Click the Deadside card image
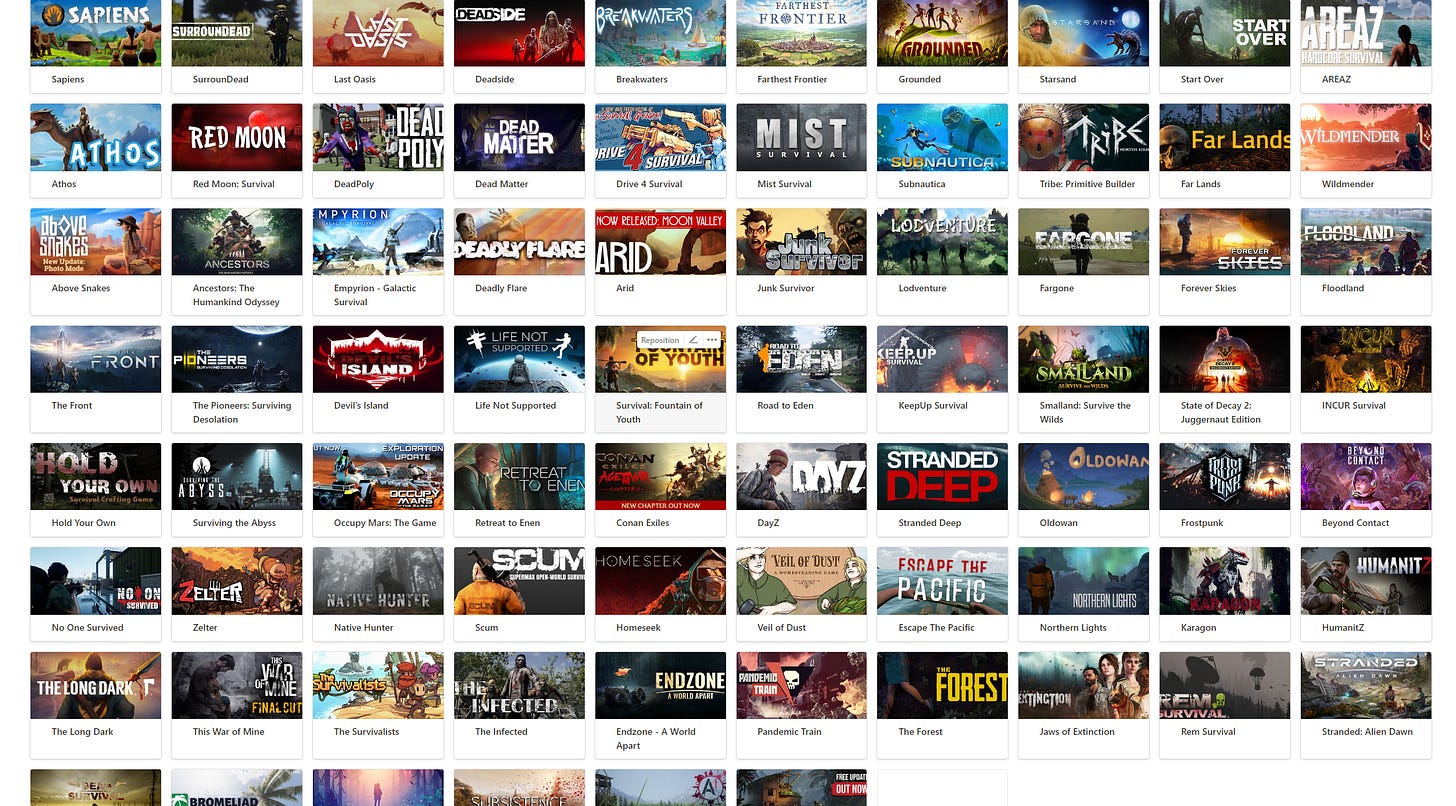Screen dimensions: 1456x806 click(x=519, y=33)
